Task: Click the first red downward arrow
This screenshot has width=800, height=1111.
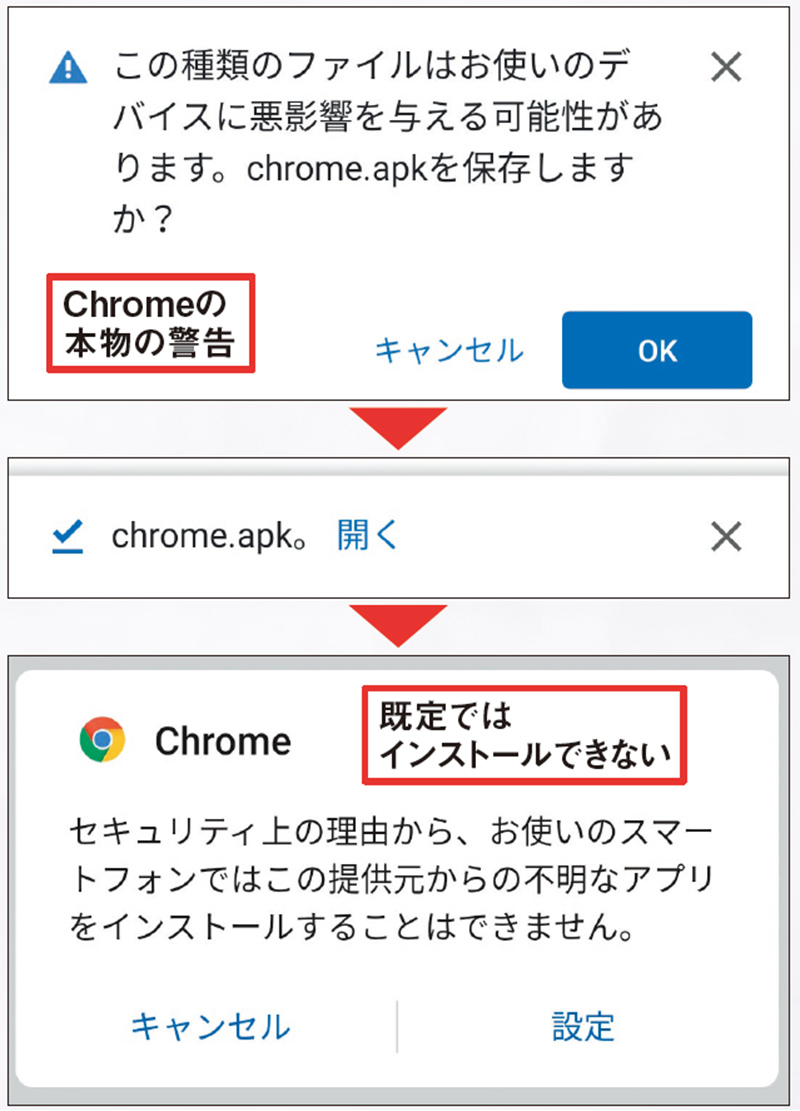Action: tap(400, 424)
